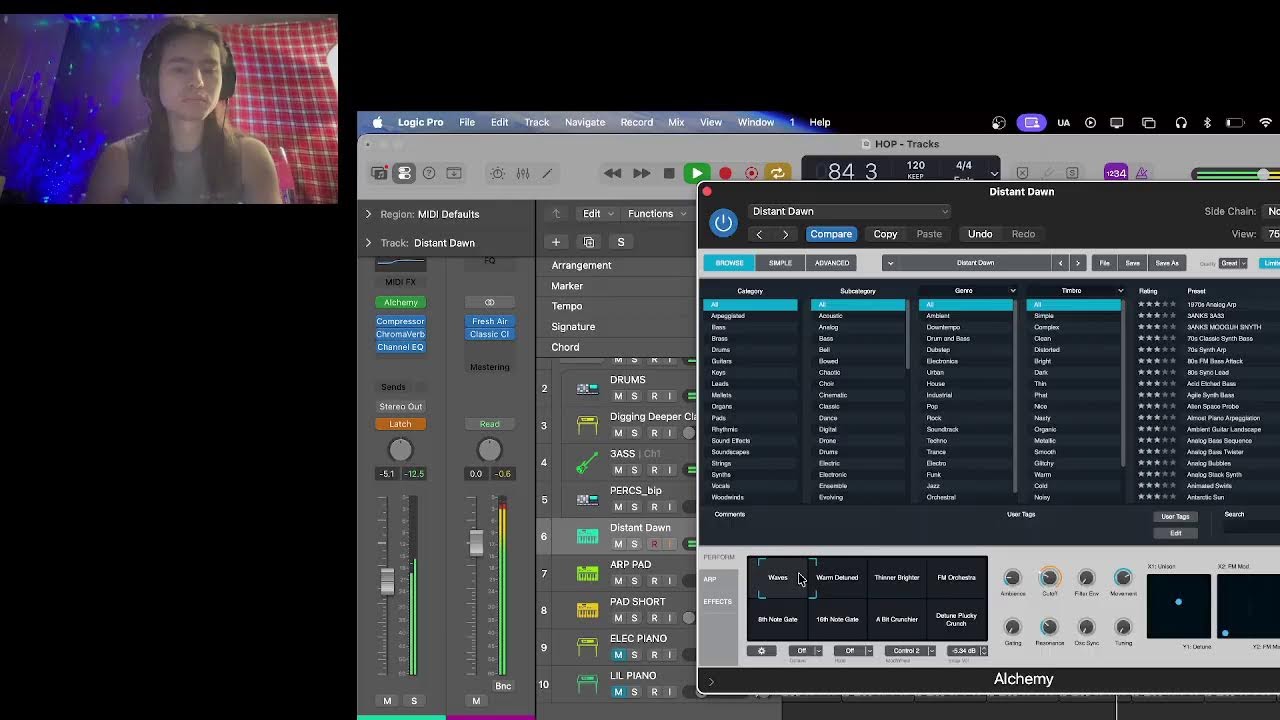
Task: Fast forward the playhead
Action: (641, 173)
